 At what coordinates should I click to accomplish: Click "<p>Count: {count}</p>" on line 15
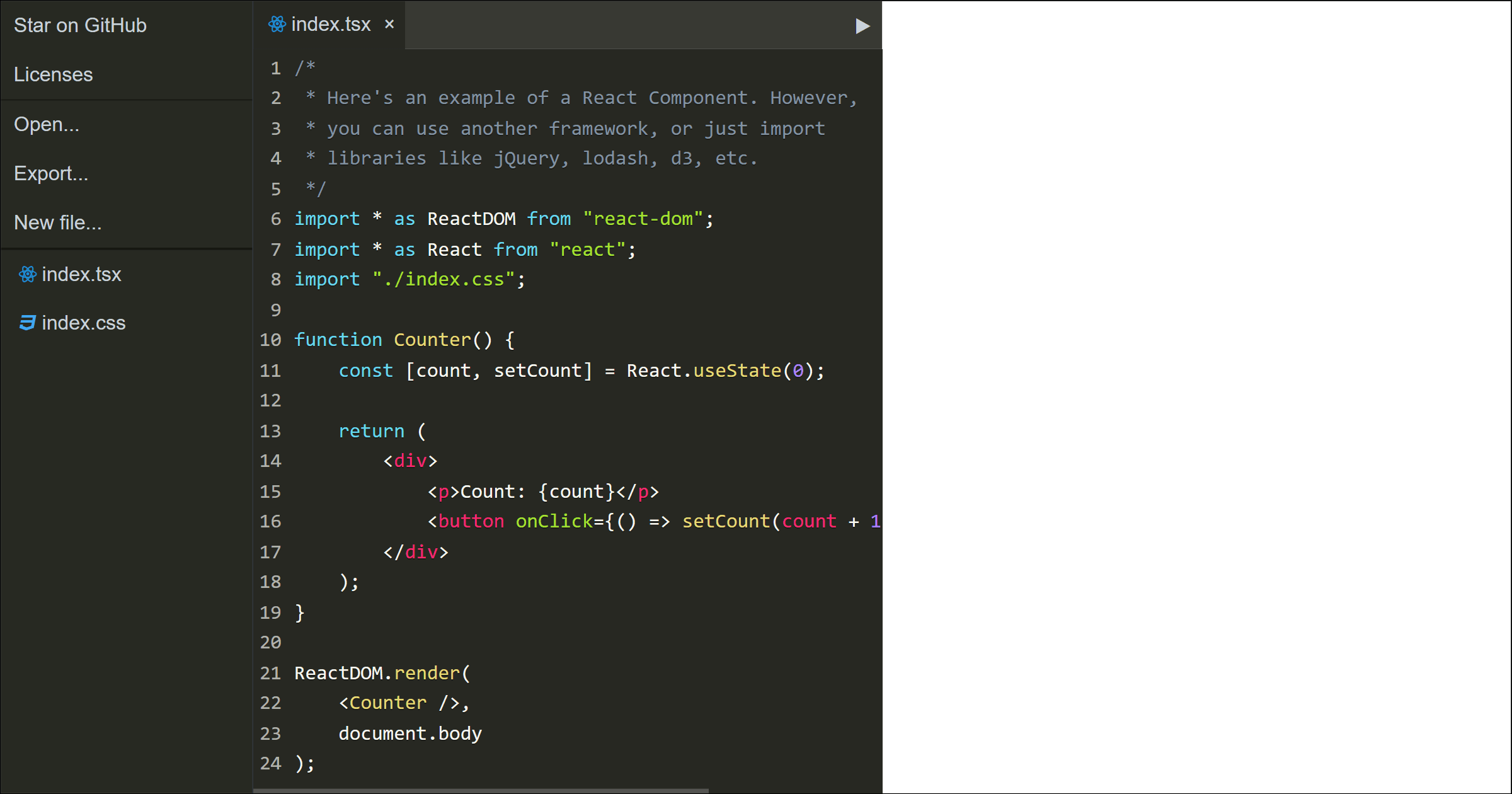click(x=543, y=492)
